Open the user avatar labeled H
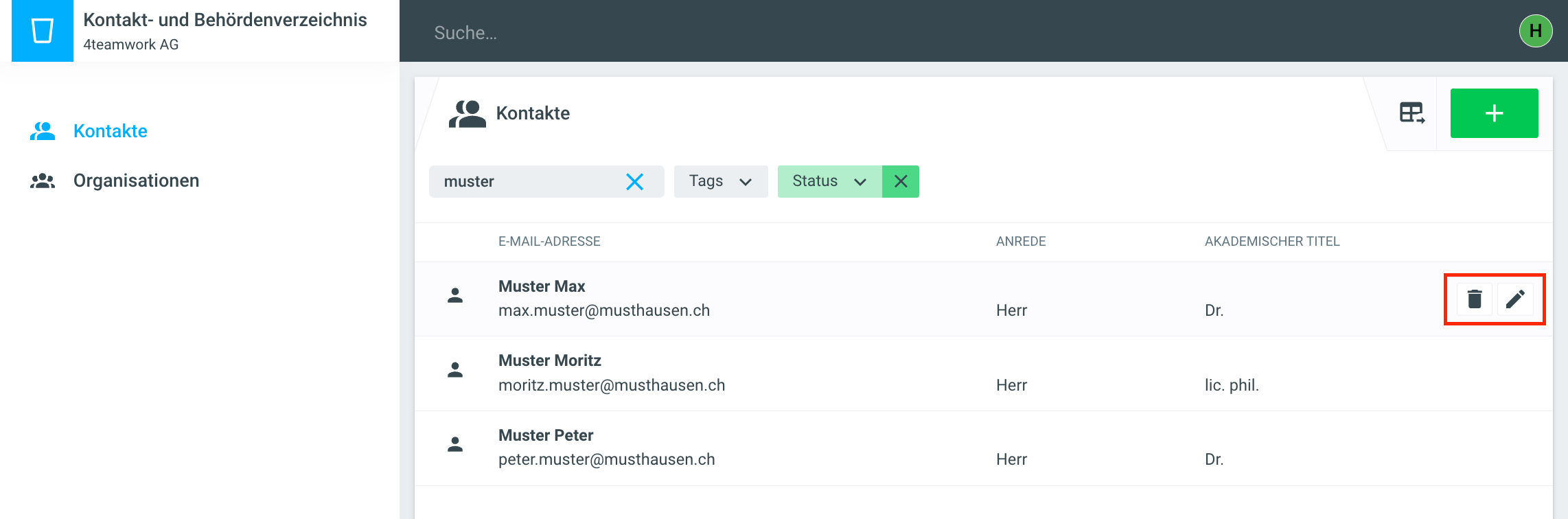The image size is (1568, 519). point(1536,31)
